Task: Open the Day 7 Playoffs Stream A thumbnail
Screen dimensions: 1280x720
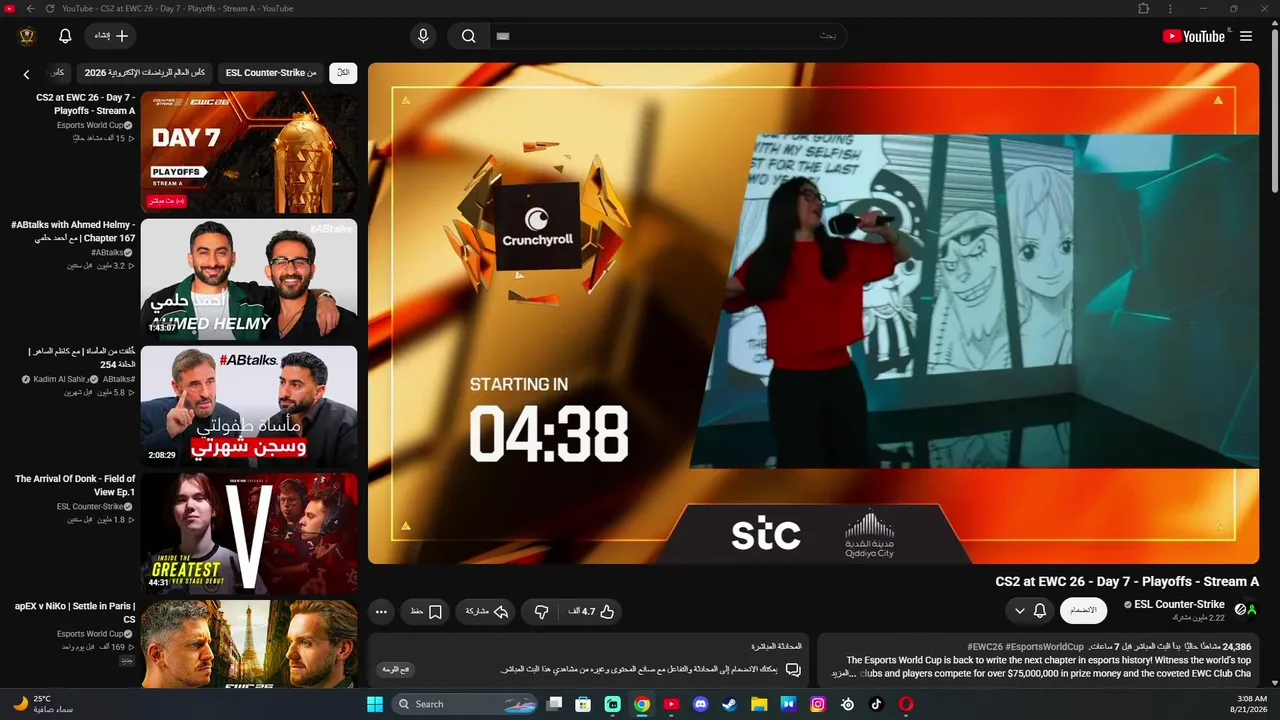Action: coord(249,152)
